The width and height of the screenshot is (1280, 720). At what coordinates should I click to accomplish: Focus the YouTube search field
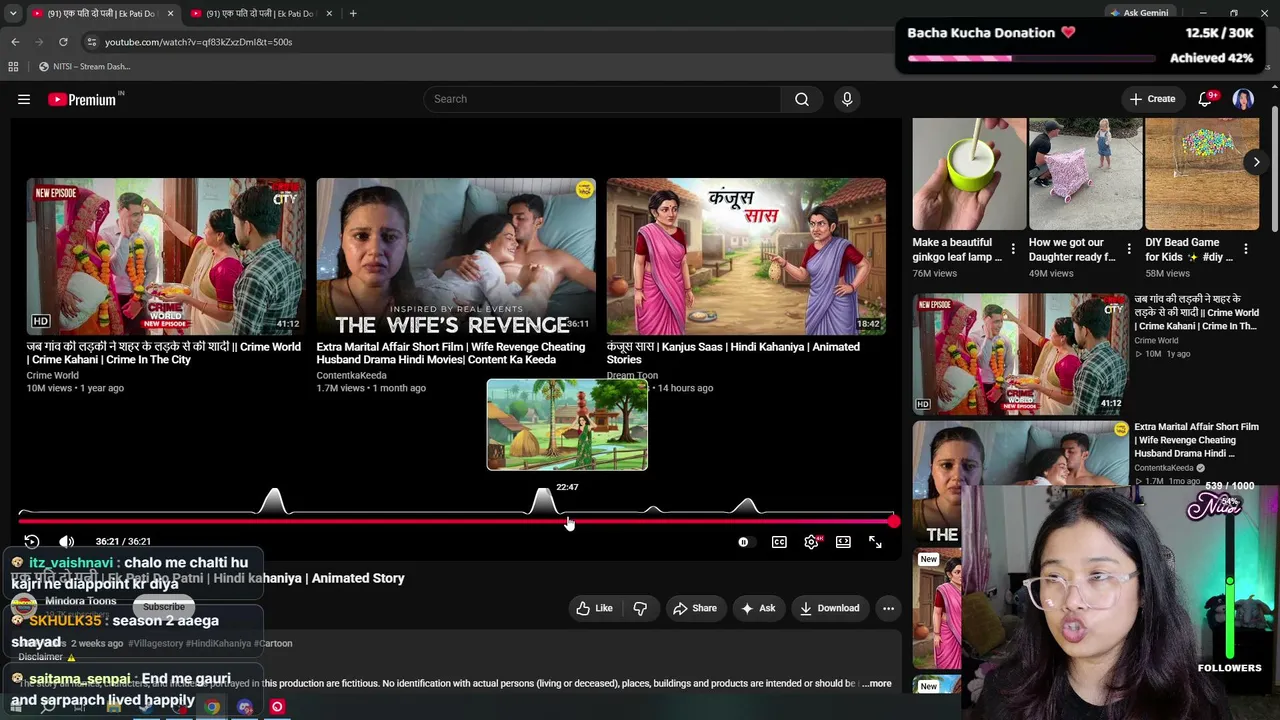(x=602, y=99)
